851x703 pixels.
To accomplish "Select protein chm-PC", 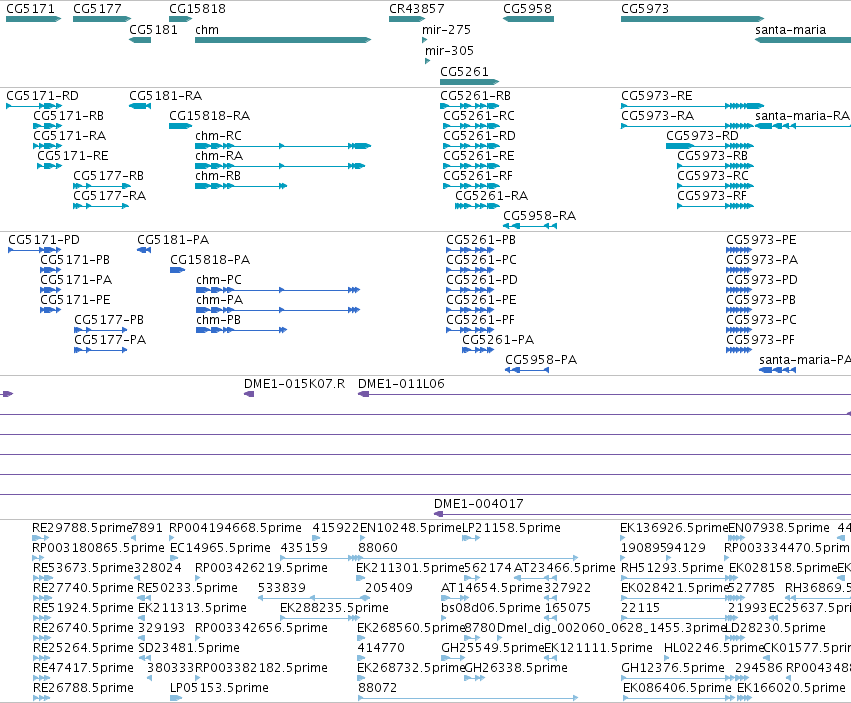I will tap(278, 290).
